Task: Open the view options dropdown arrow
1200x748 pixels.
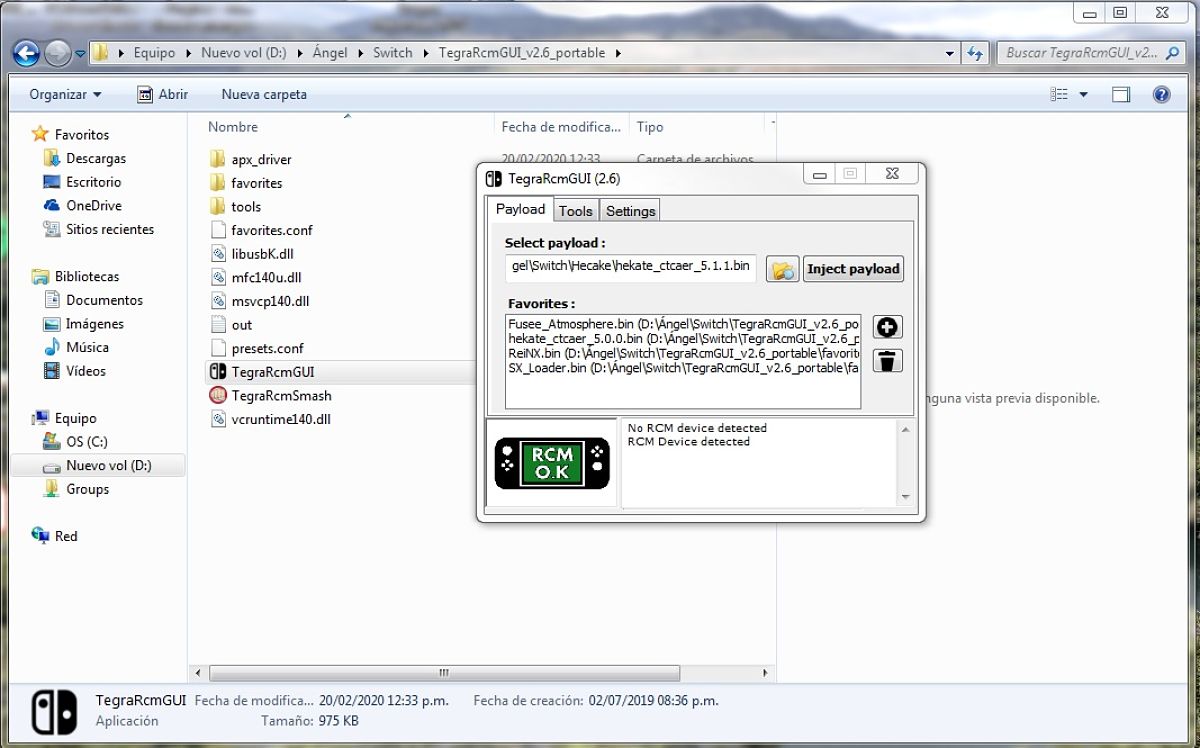Action: click(x=1083, y=94)
